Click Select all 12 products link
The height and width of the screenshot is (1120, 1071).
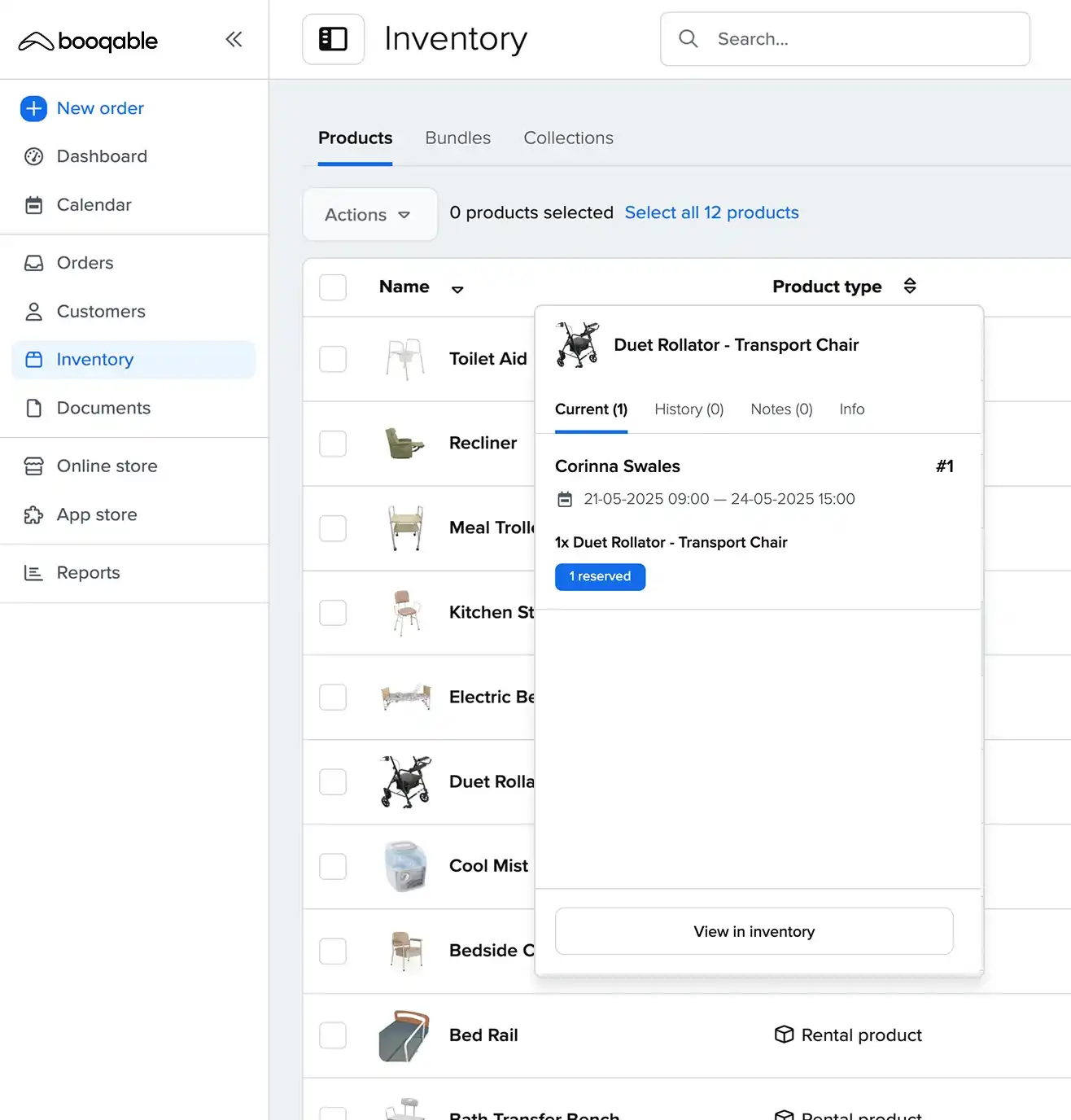[711, 212]
